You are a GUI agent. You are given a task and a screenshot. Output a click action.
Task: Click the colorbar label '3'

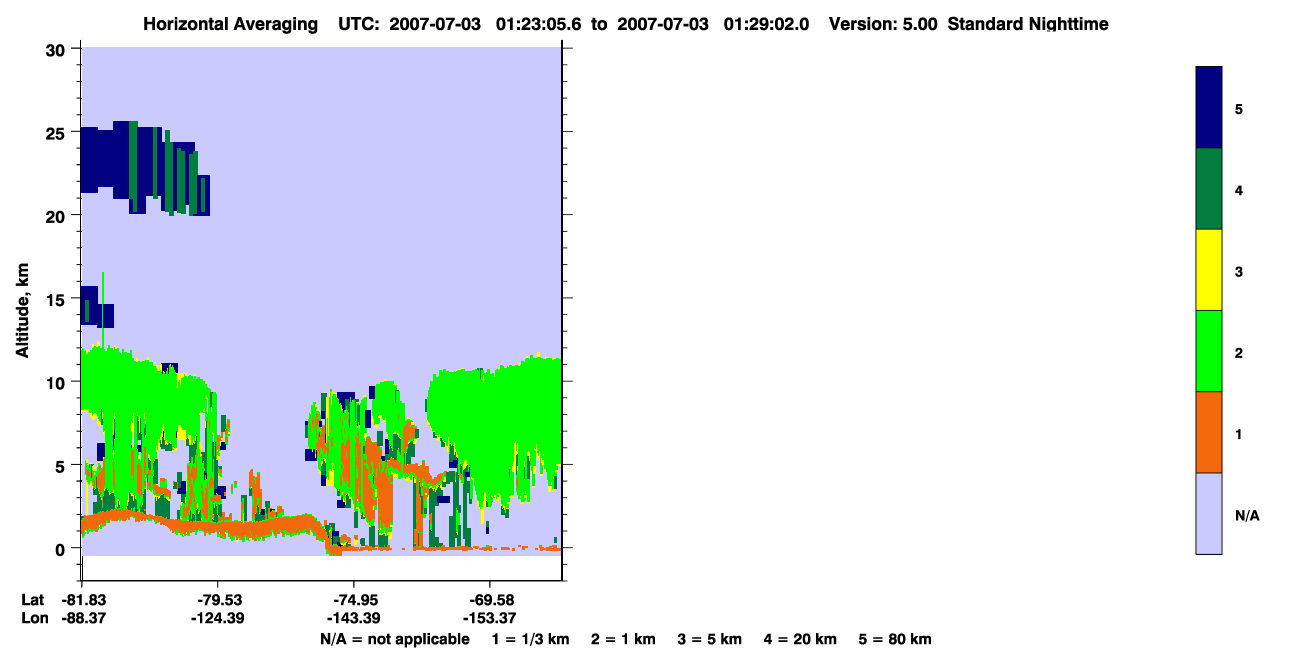1239,271
